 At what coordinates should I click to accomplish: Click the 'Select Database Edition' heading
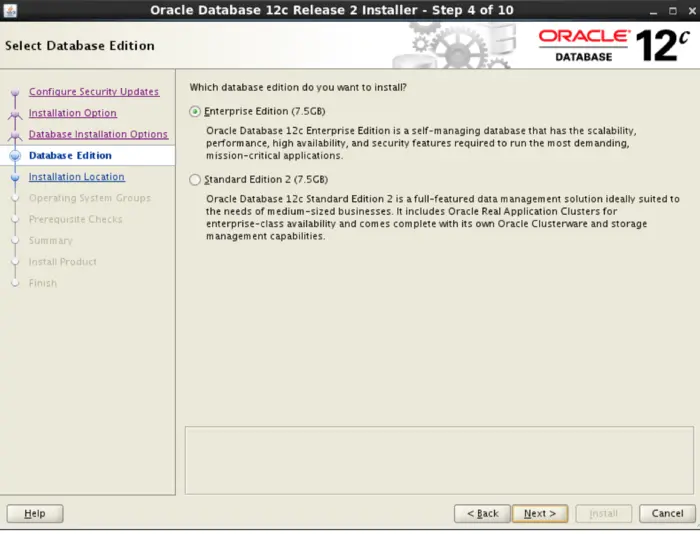[x=79, y=46]
